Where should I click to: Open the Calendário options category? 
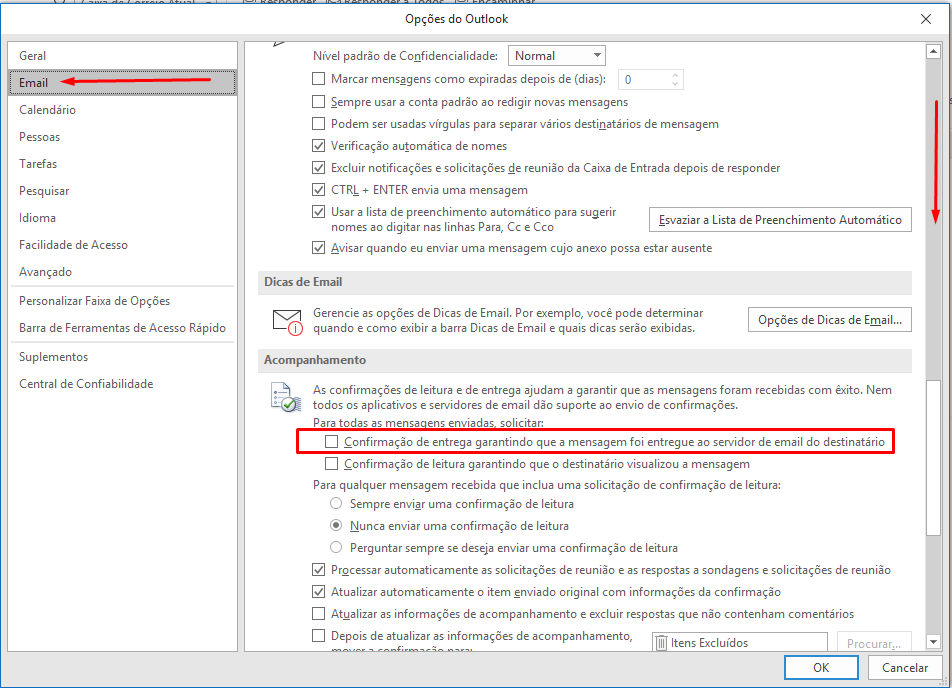tap(123, 110)
